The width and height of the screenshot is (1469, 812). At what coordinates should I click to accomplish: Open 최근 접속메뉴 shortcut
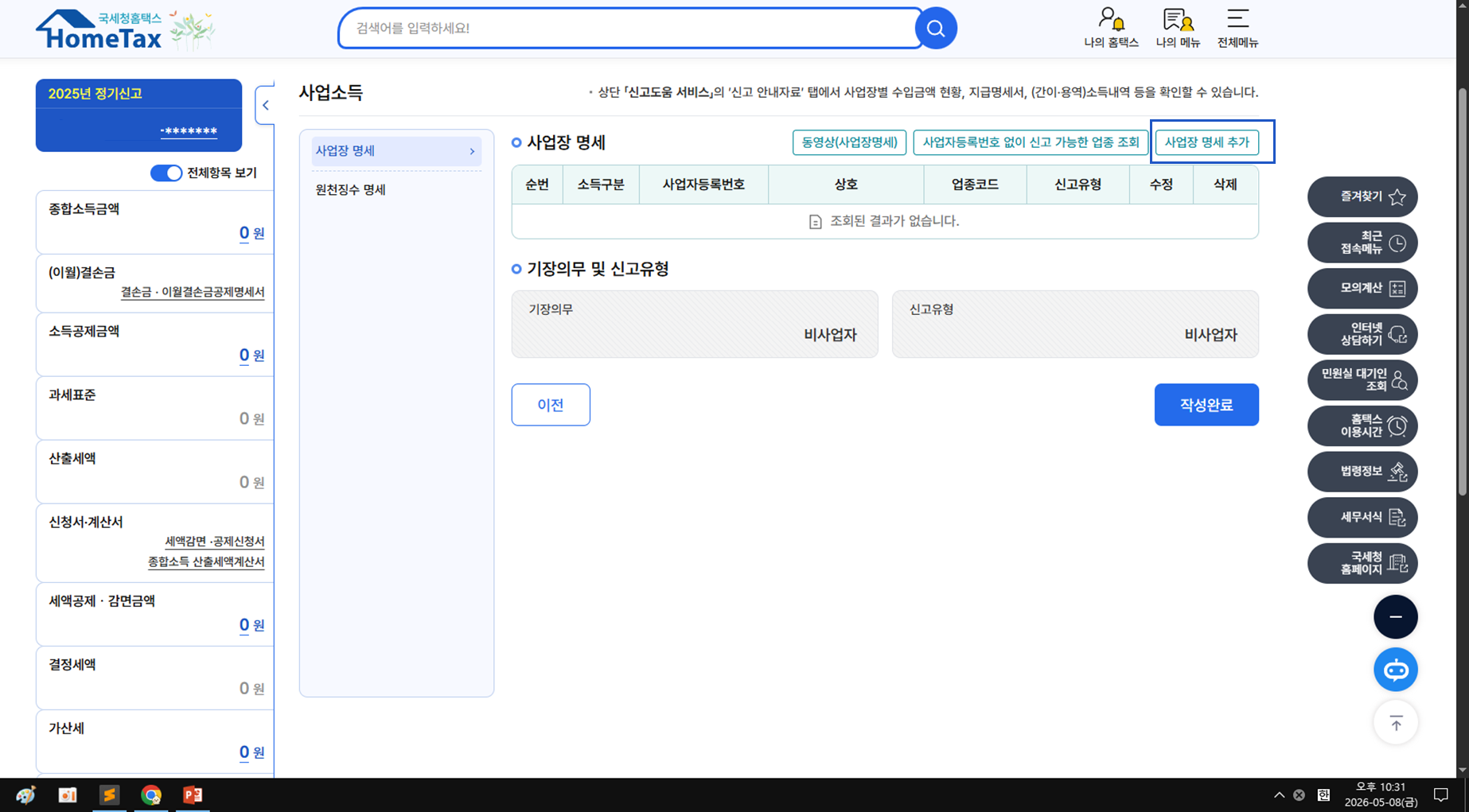click(1362, 243)
